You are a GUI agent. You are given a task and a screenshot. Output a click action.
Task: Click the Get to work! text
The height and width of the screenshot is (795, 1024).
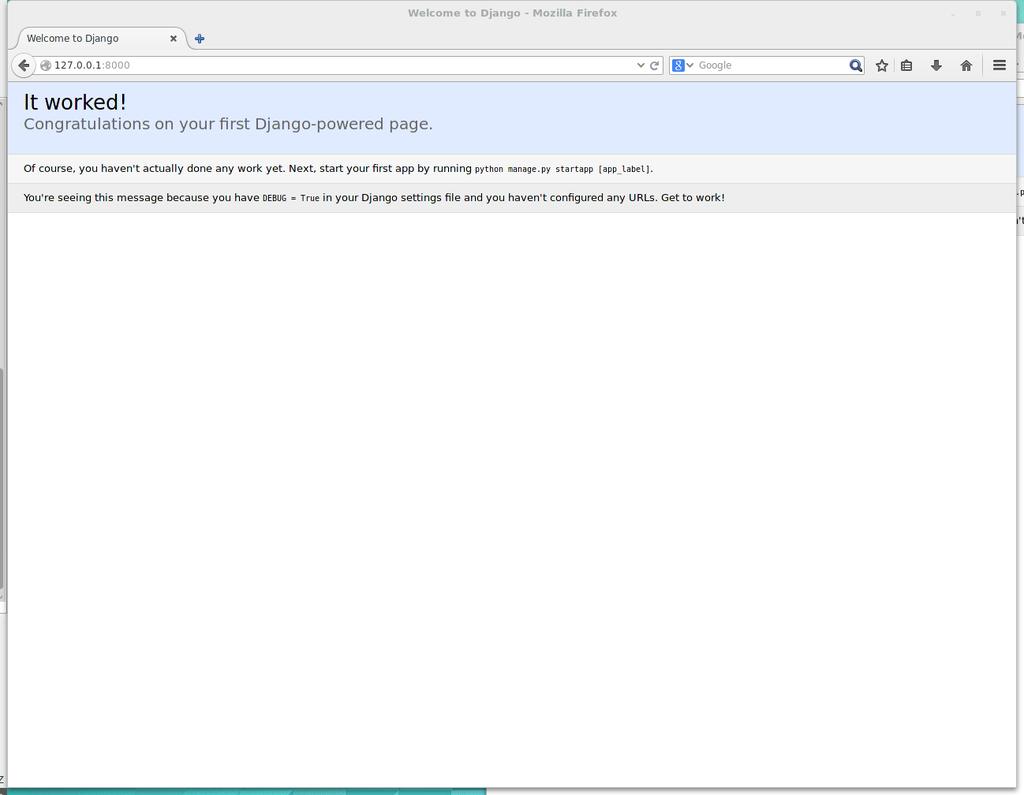click(692, 197)
